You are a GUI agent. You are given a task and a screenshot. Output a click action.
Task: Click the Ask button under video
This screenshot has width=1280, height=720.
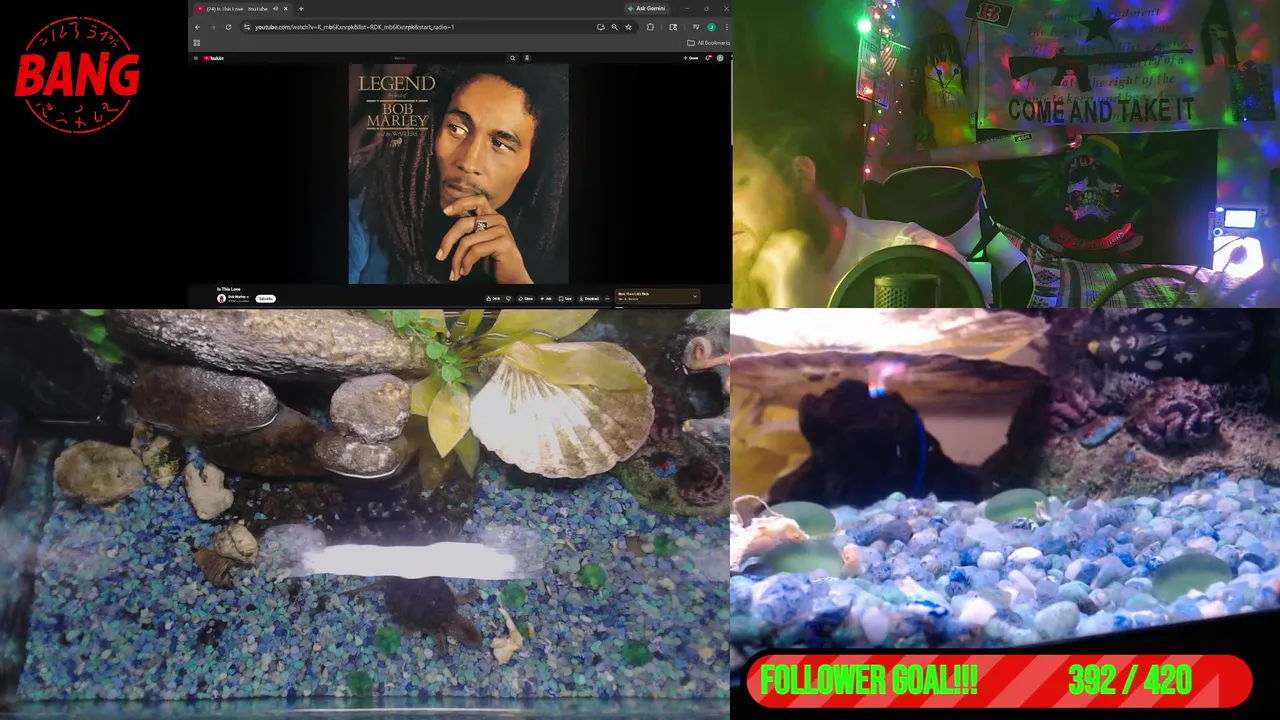click(x=545, y=299)
